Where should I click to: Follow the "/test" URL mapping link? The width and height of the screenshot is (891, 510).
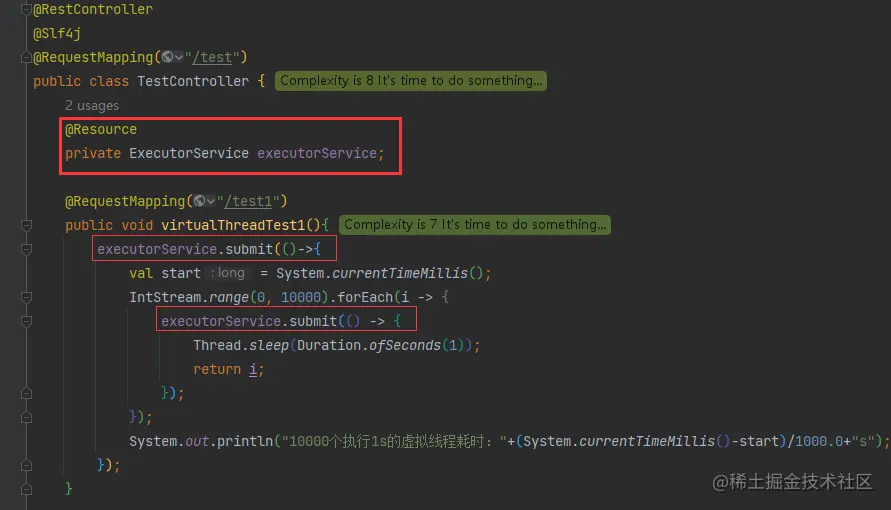tap(213, 57)
